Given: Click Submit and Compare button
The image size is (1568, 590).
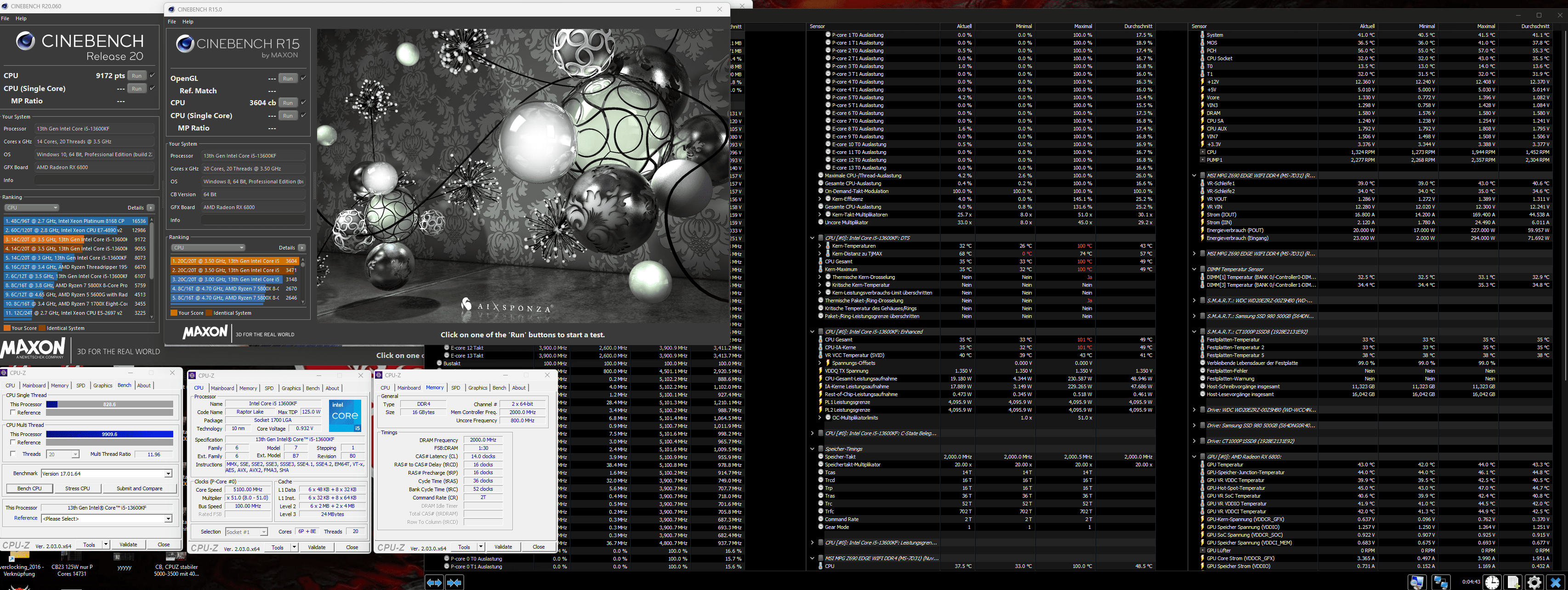Looking at the screenshot, I should 139,488.
